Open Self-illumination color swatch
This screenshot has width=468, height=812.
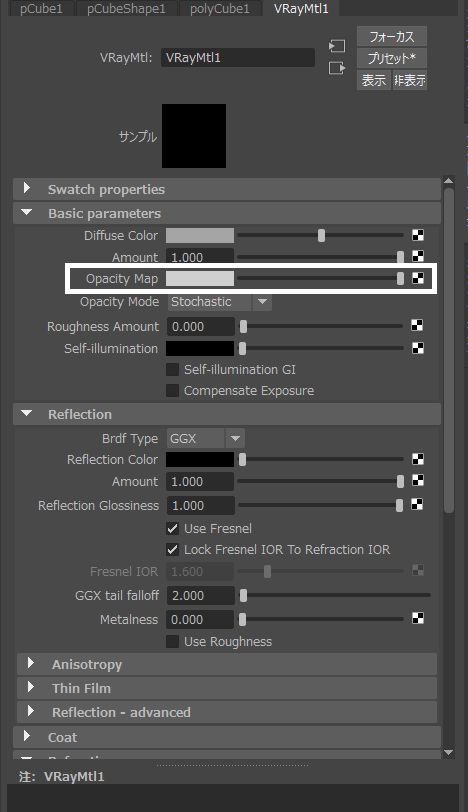click(200, 349)
